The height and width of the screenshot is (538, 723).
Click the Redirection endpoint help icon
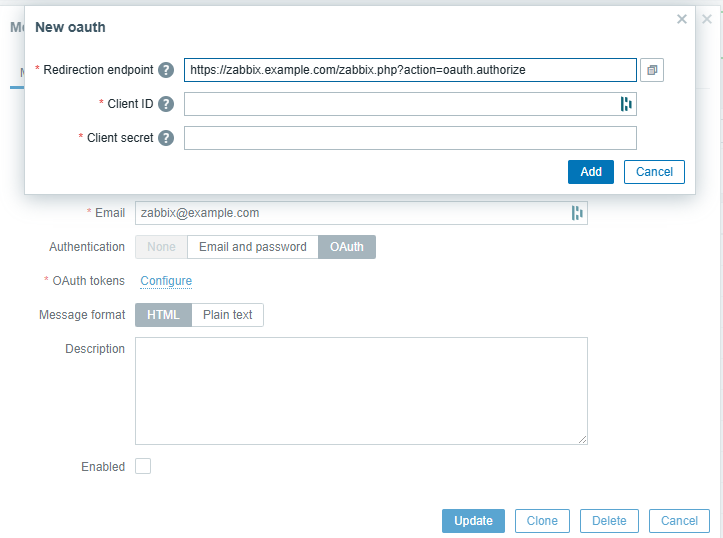pyautogui.click(x=166, y=70)
